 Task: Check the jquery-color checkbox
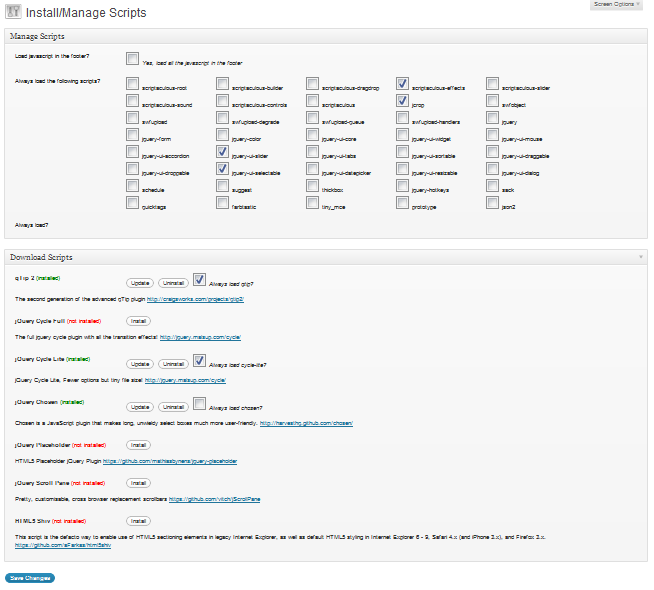(222, 135)
